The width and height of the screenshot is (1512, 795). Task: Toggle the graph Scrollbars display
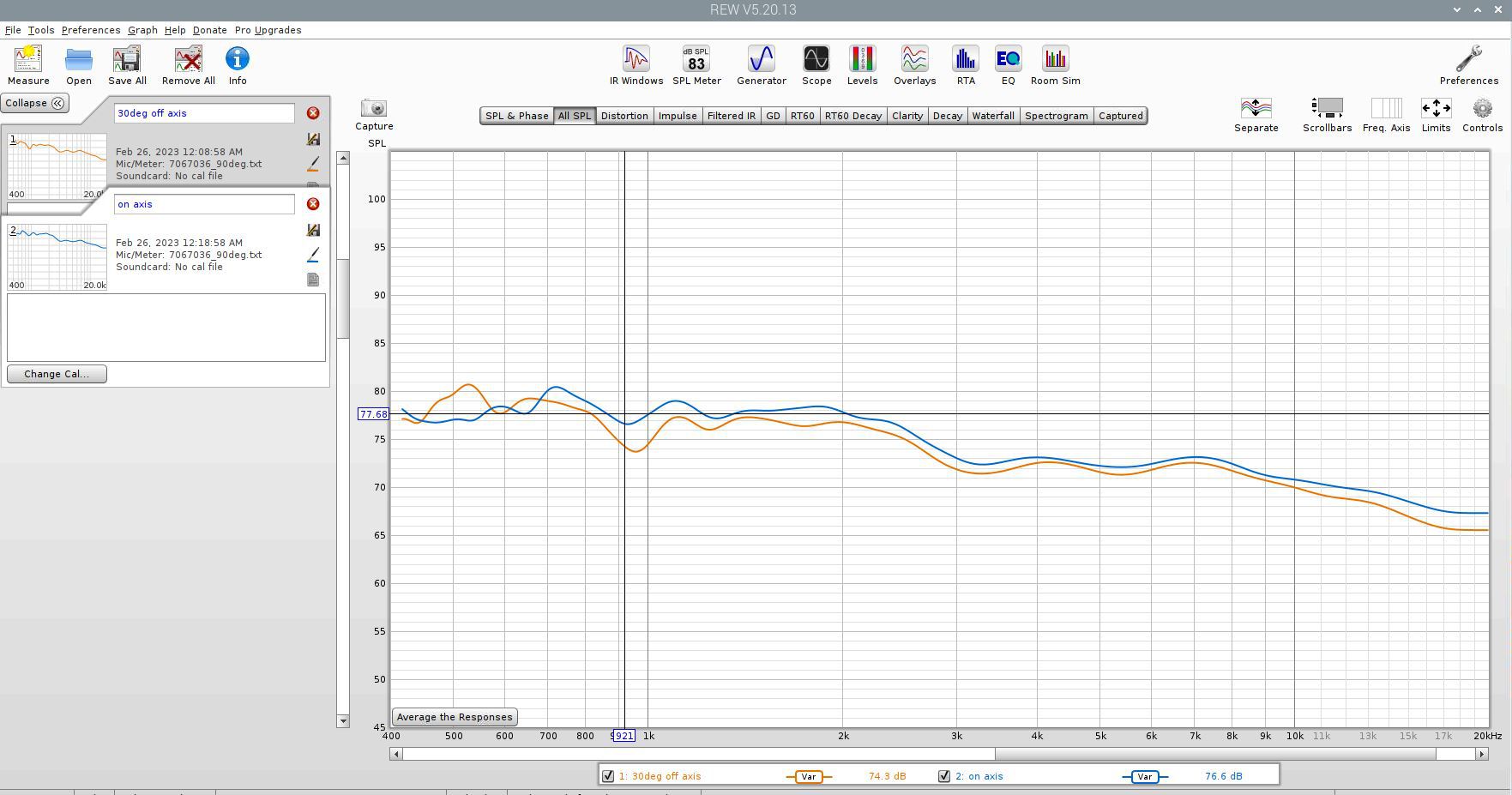(x=1327, y=109)
